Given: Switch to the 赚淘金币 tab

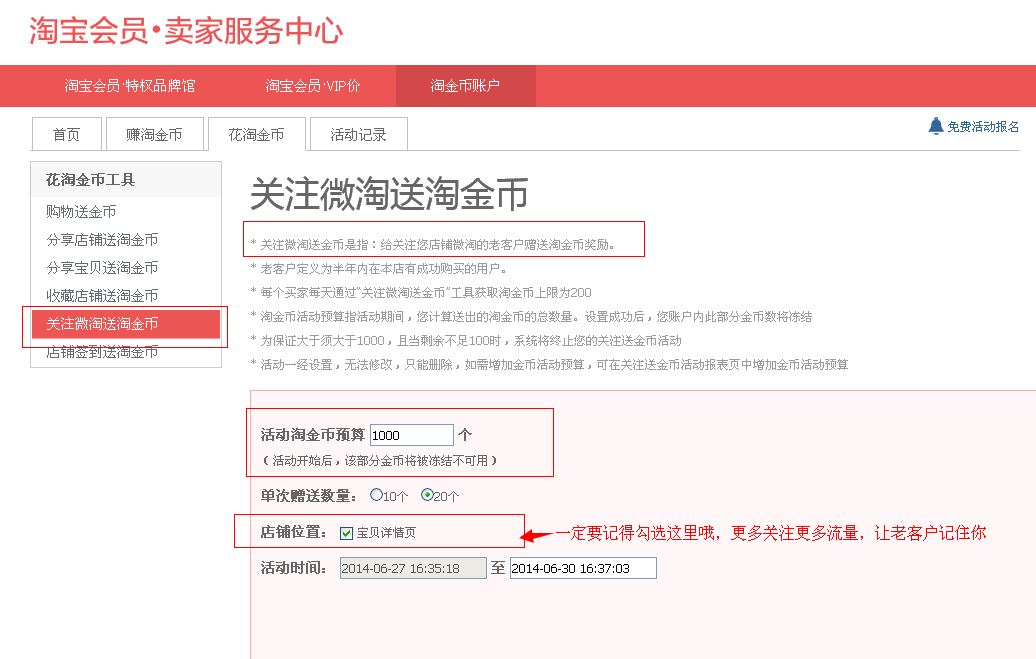Looking at the screenshot, I should point(154,134).
